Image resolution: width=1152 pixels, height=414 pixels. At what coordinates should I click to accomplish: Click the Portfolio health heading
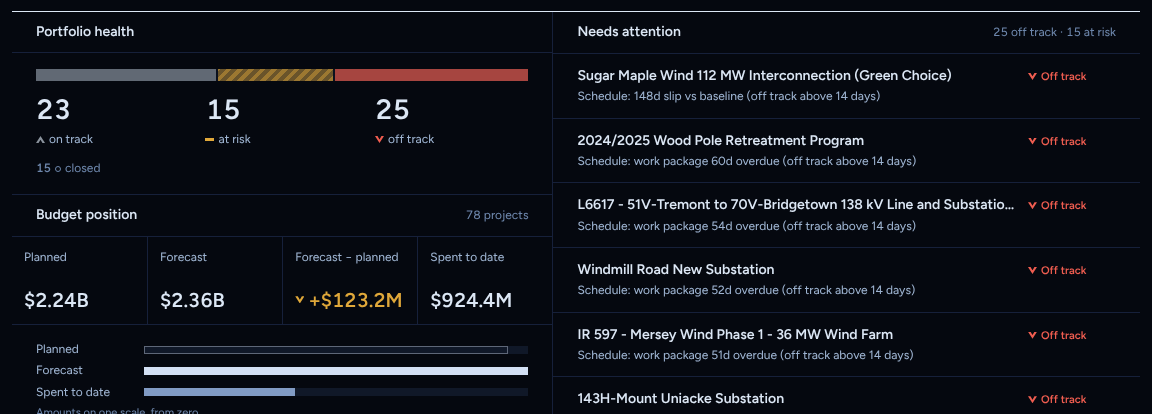(x=85, y=32)
